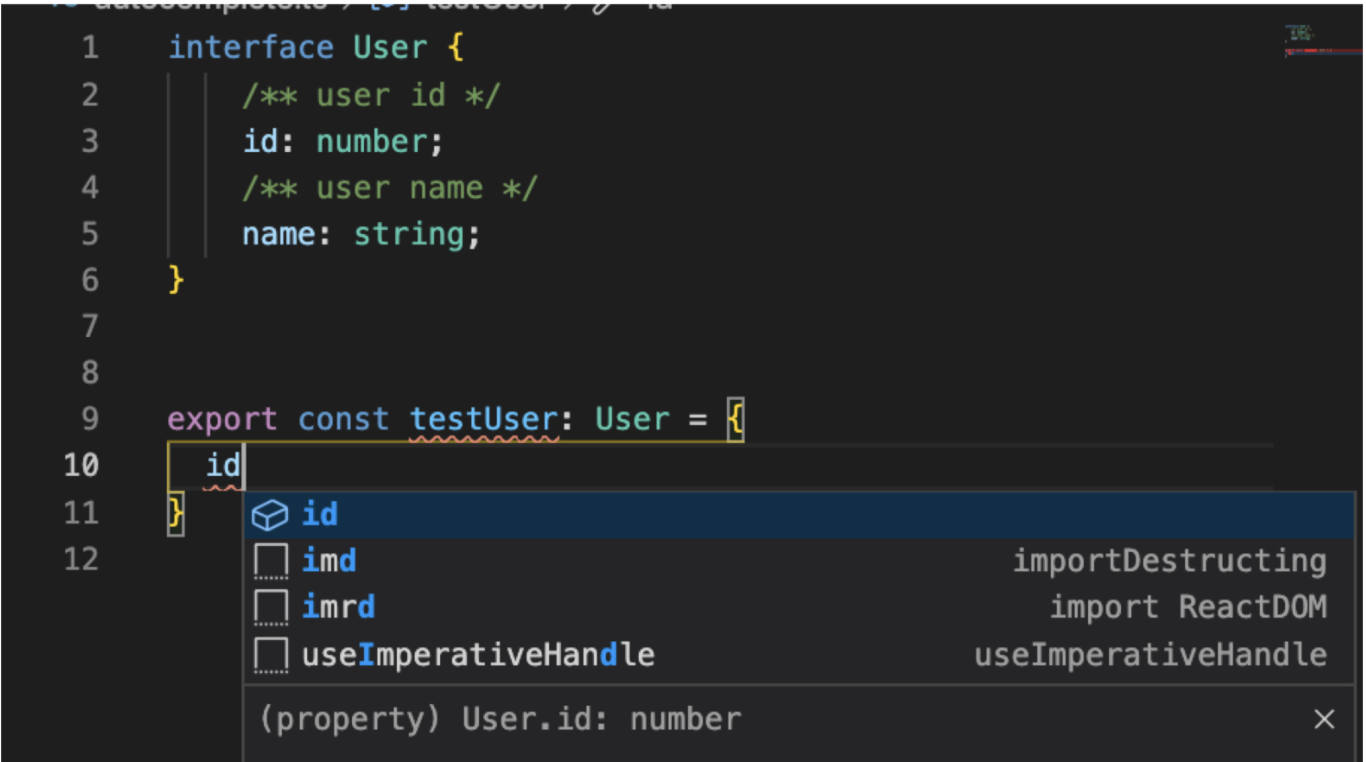Click the snippet icon beside useImperativeHandle
Screen dimensions: 1366x762
click(271, 655)
